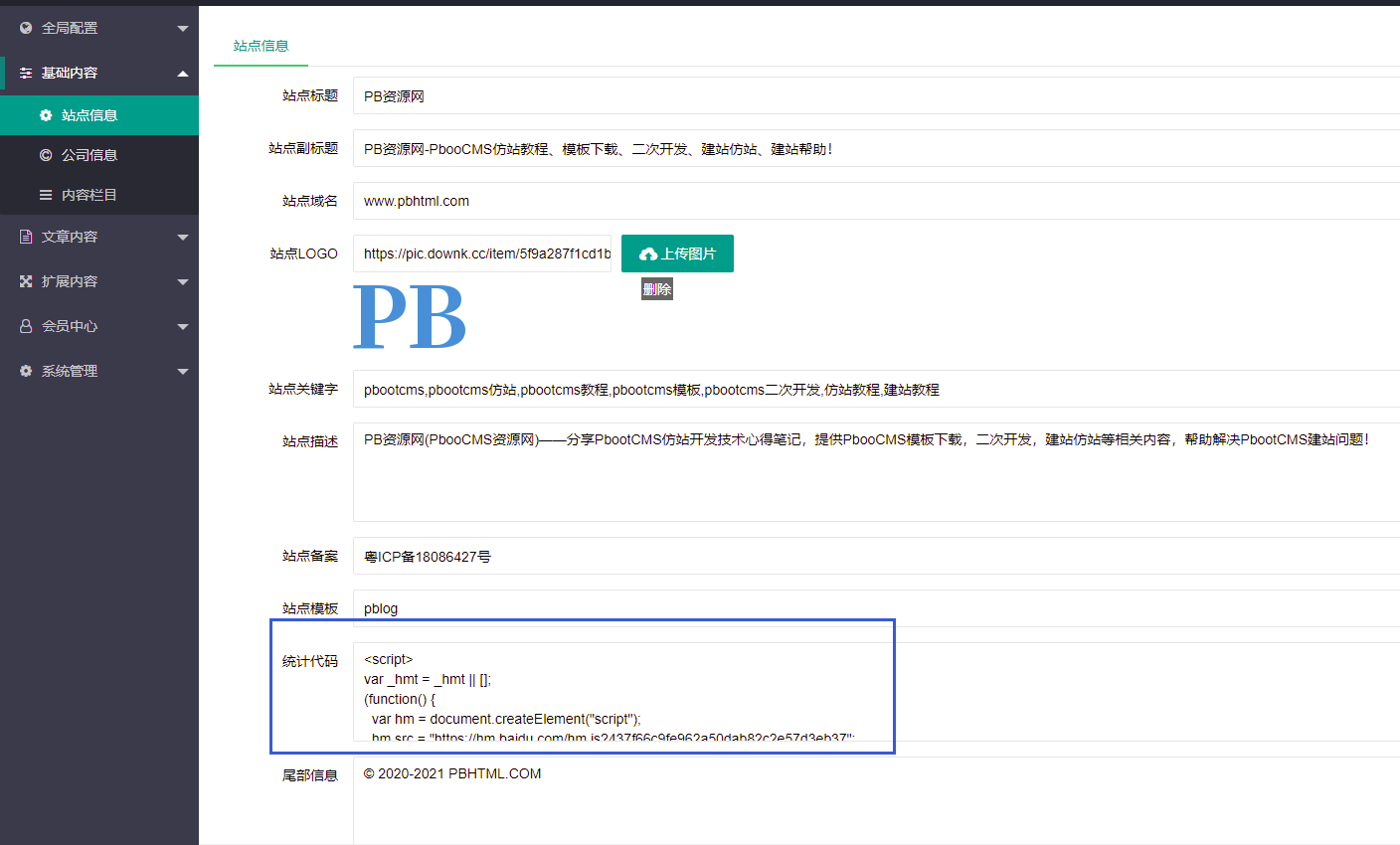Screen dimensions: 1400x845
Task: Expand the 系统管理 menu arrow
Action: pos(183,372)
